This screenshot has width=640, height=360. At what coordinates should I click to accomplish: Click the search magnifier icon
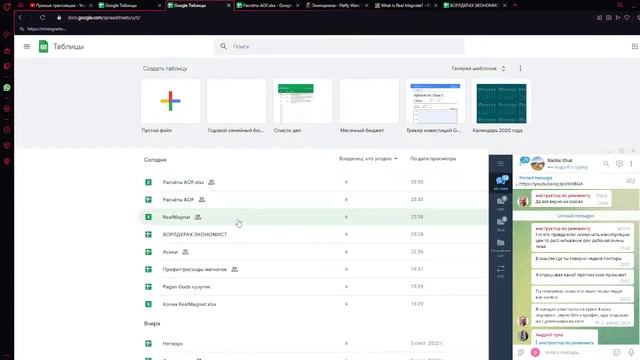point(223,47)
